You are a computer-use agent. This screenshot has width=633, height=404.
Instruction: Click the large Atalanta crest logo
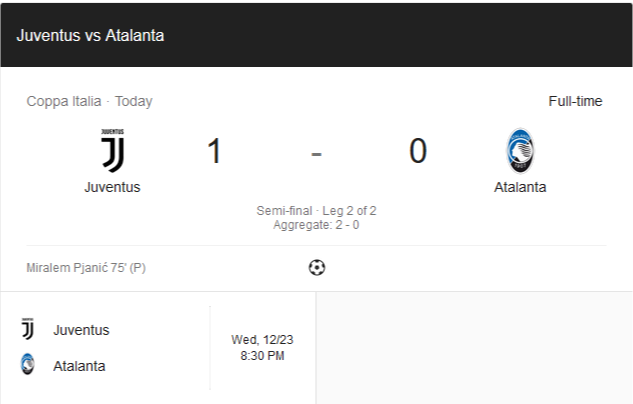[x=520, y=151]
